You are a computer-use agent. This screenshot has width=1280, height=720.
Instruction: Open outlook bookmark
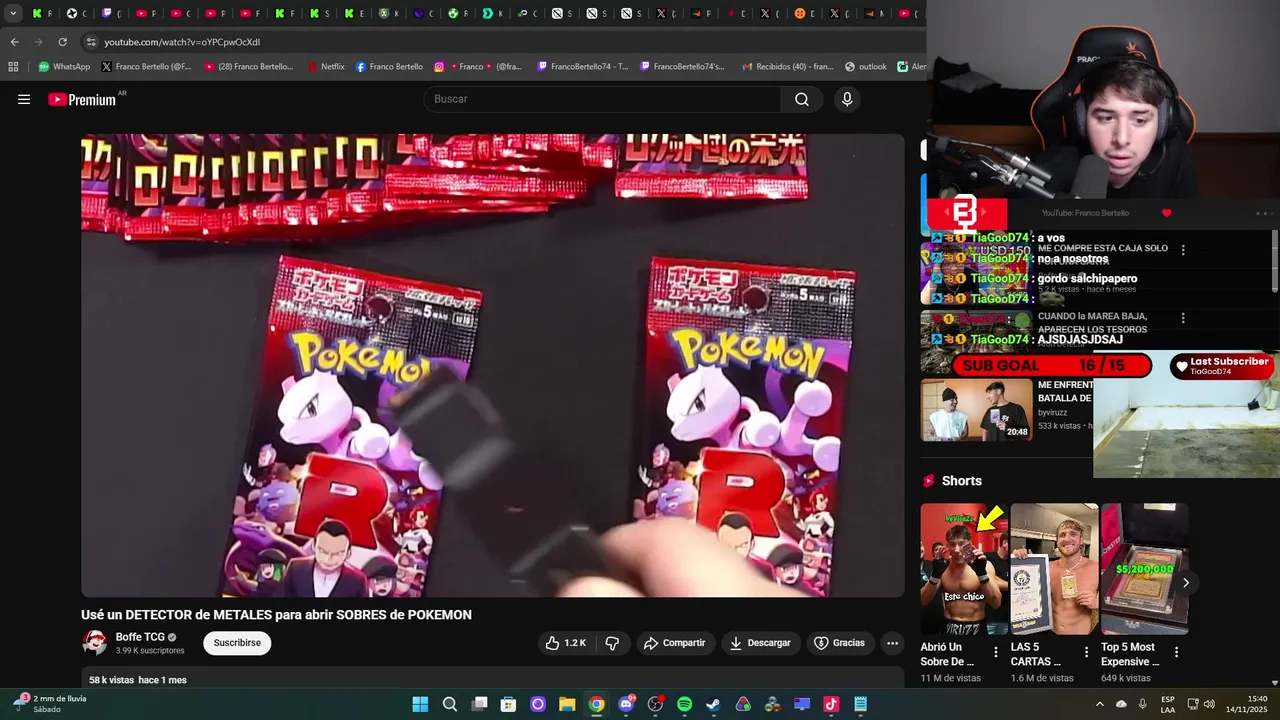(x=866, y=67)
